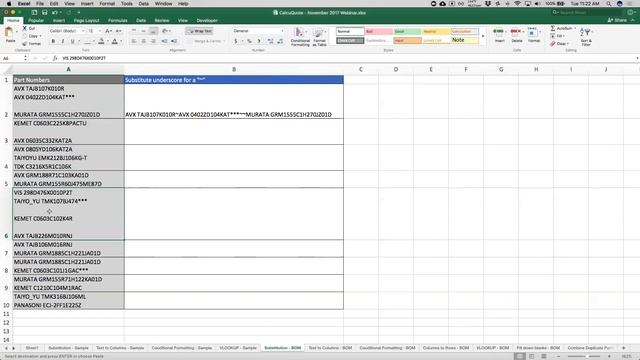Increase font size with the large A icon
The image size is (640, 360).
(x=108, y=31)
